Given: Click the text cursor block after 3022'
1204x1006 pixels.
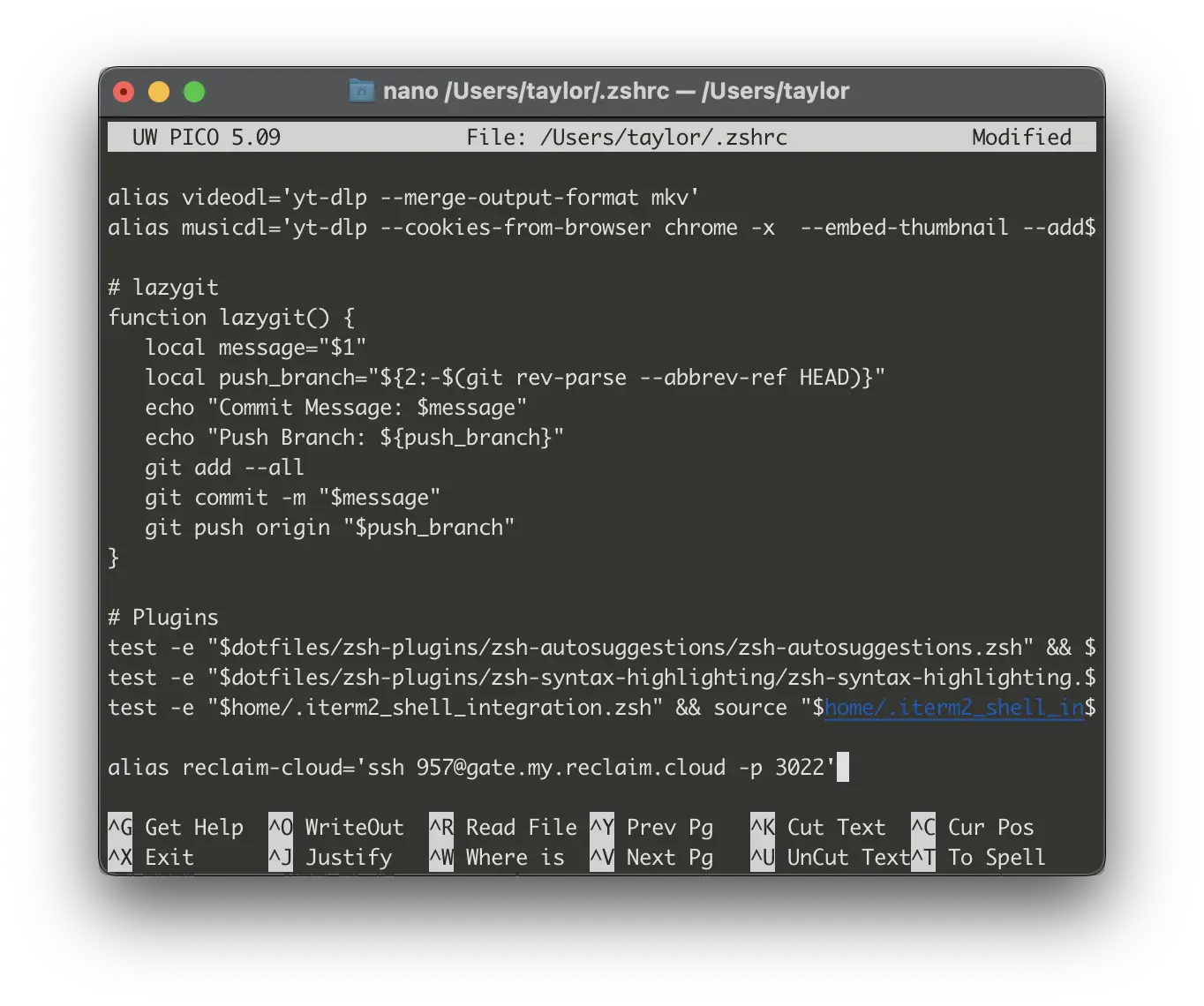Looking at the screenshot, I should click(843, 768).
